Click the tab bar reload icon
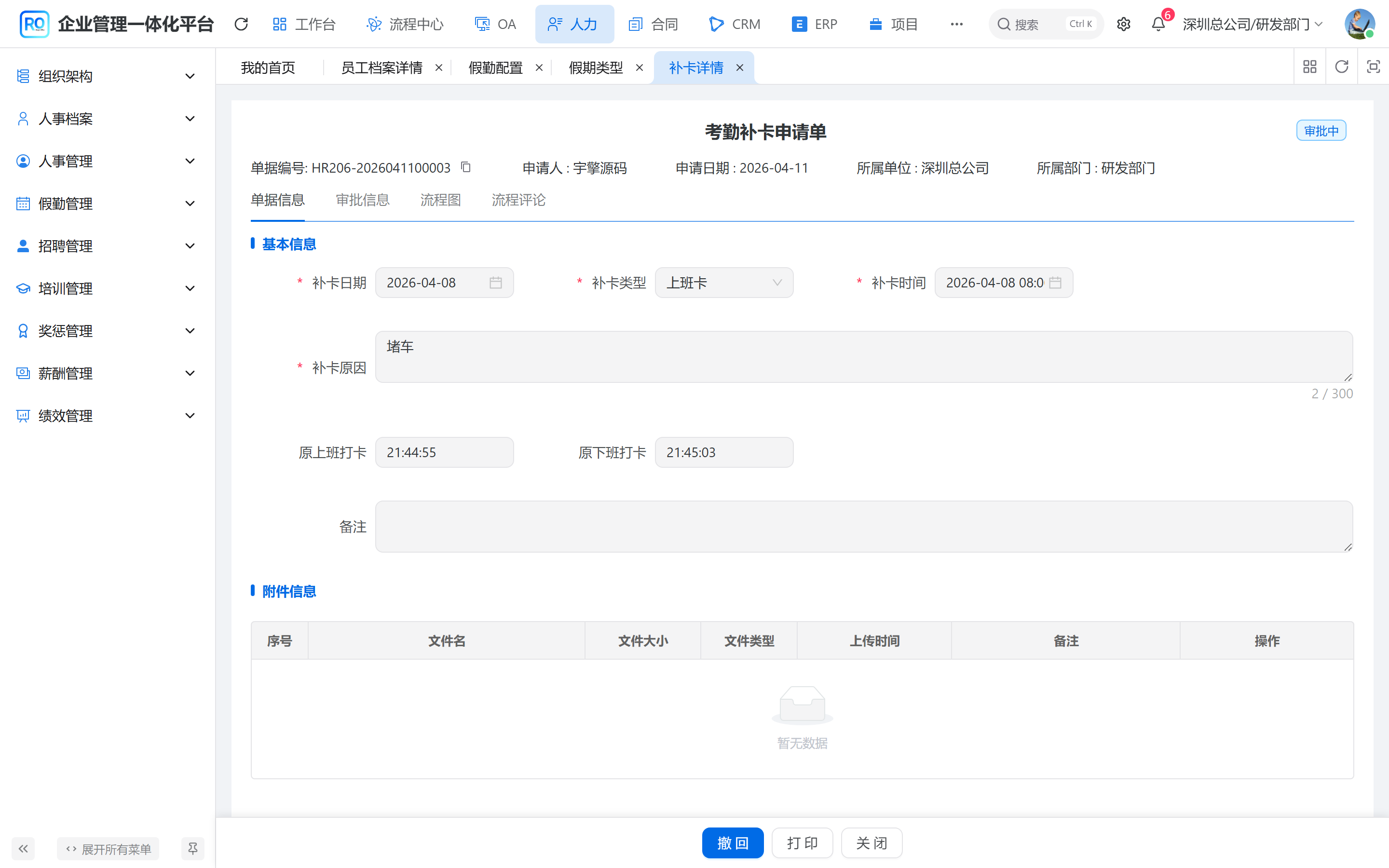Viewport: 1389px width, 868px height. (x=1341, y=67)
